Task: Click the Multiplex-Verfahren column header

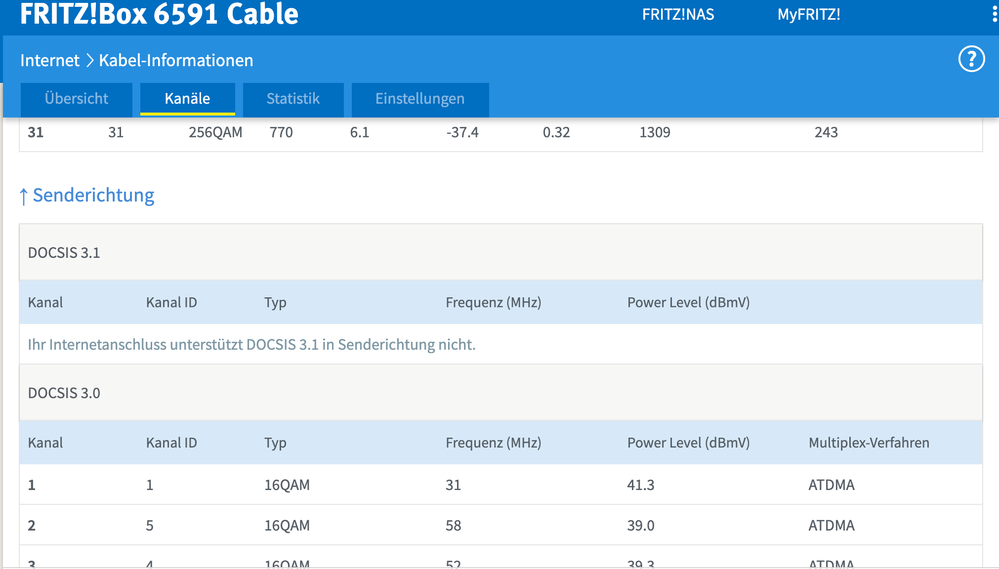Action: point(869,442)
